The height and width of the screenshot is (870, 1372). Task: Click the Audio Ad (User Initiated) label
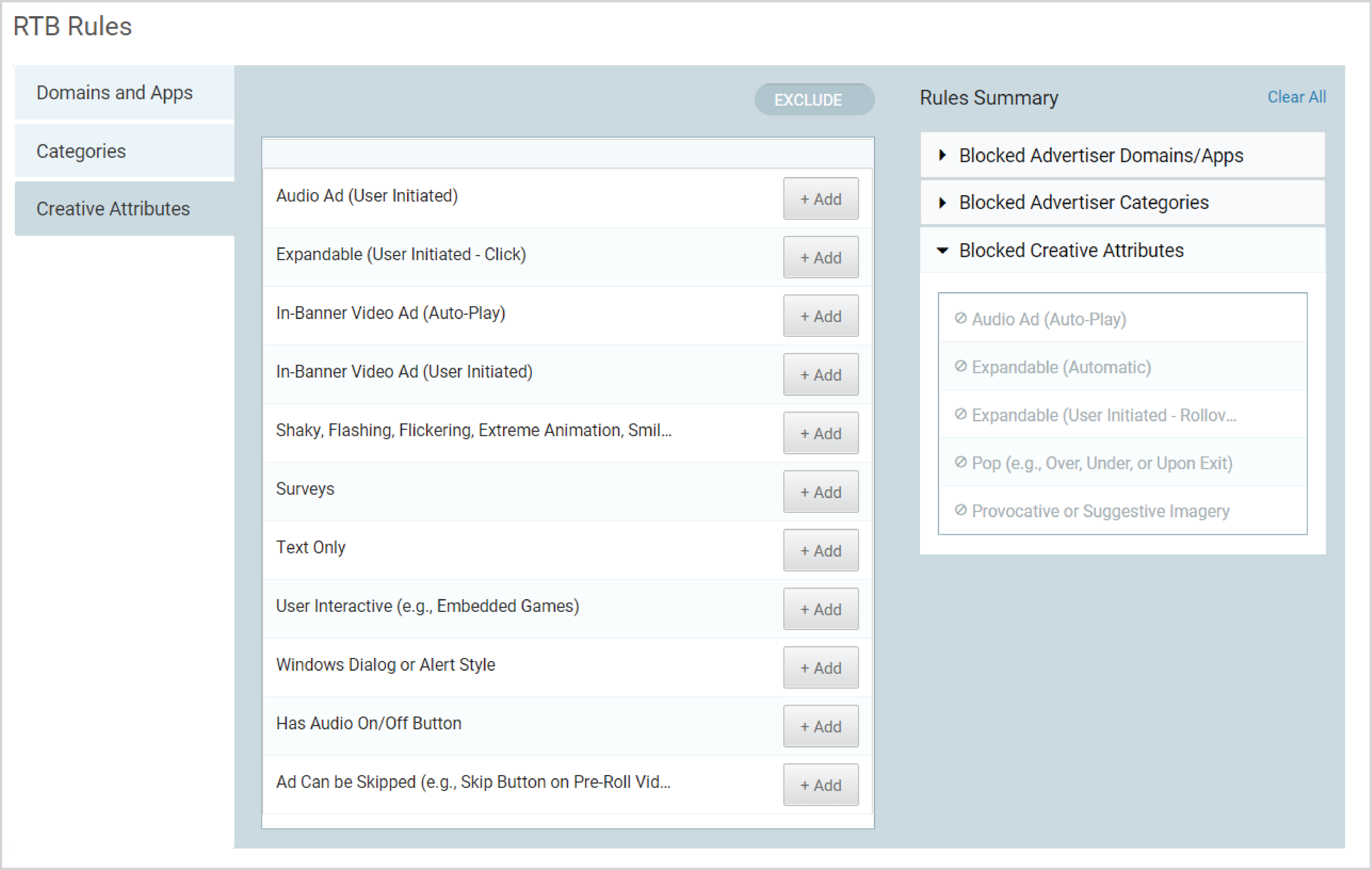click(367, 195)
